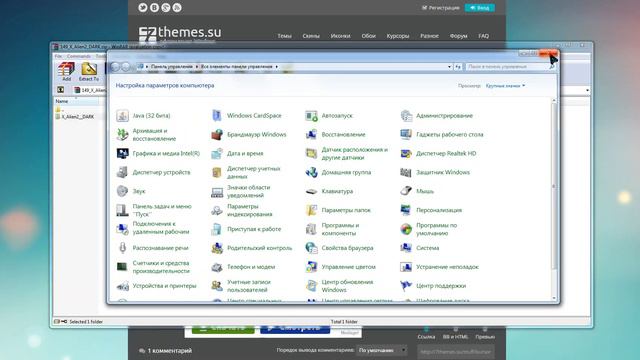Image resolution: width=640 pixels, height=360 pixels.
Task: Open Параметры индексирования icon
Action: [x=217, y=210]
